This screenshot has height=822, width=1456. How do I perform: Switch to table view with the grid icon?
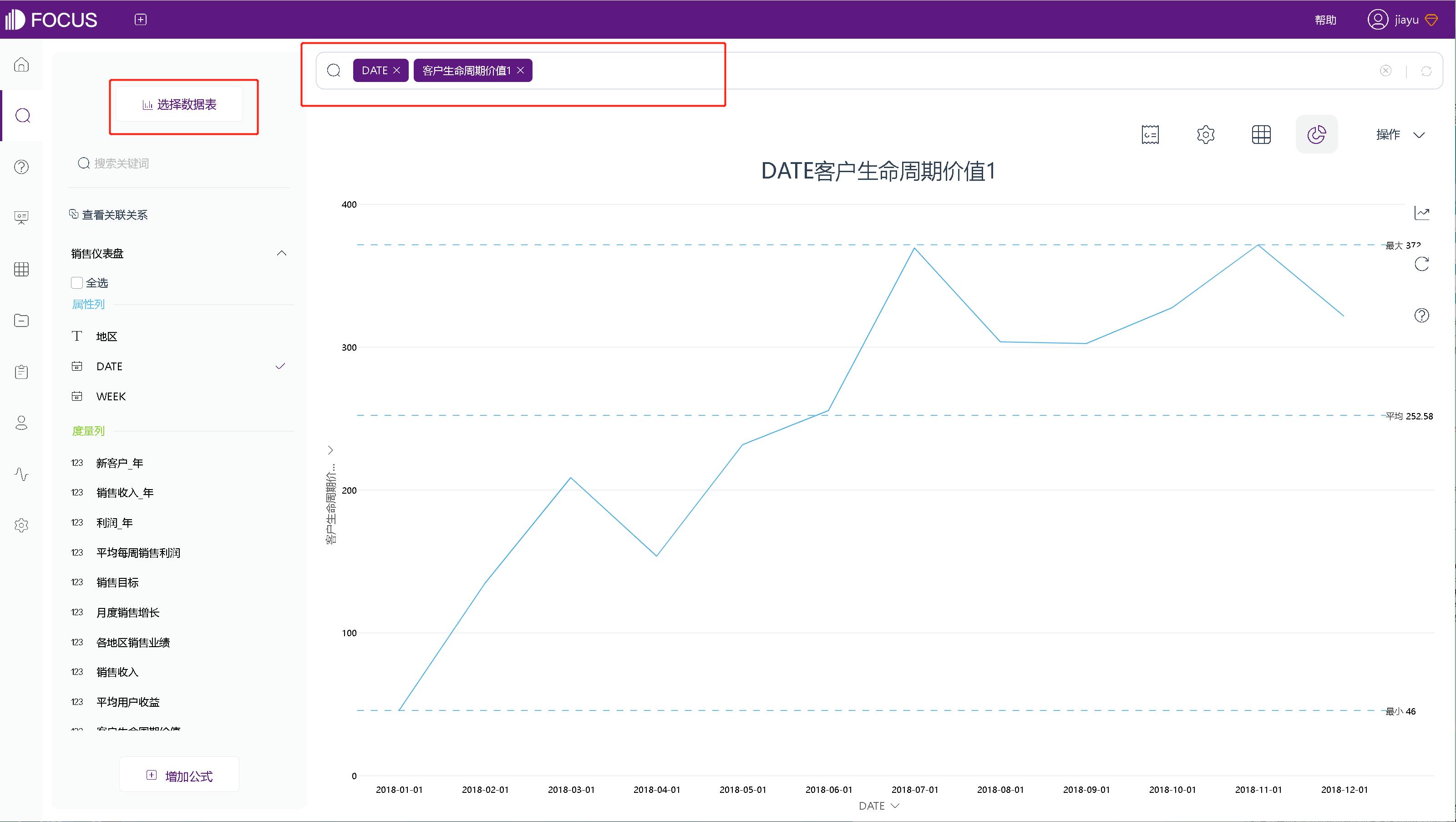1261,134
